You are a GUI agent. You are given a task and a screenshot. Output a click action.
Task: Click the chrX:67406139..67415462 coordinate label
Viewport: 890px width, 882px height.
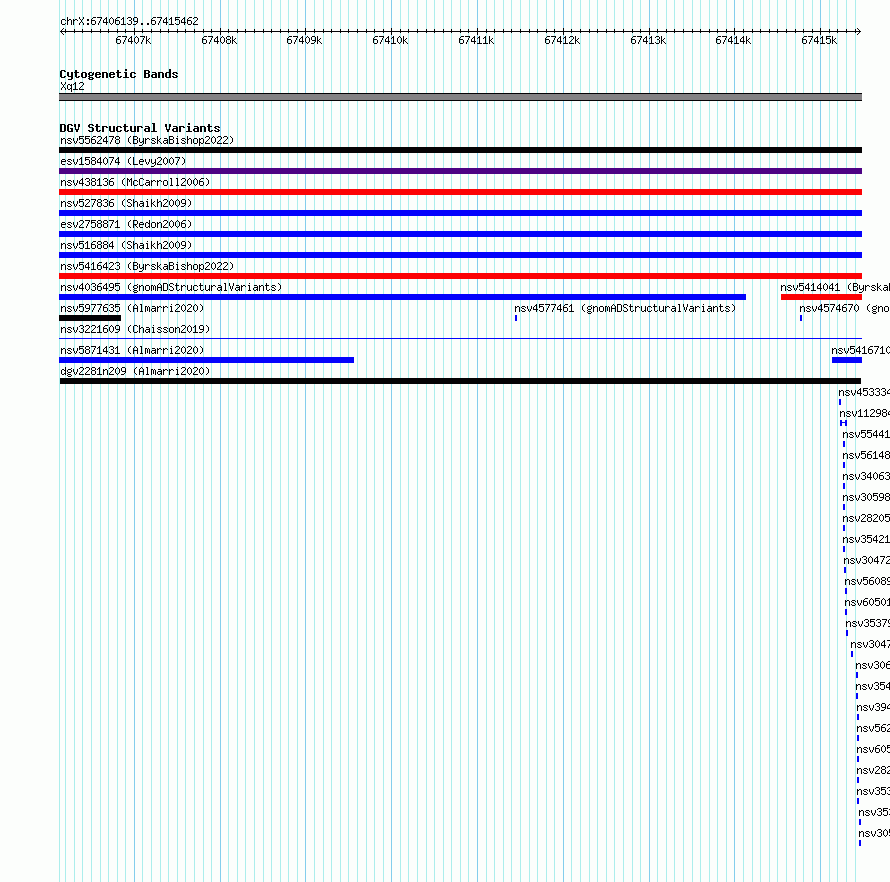click(x=129, y=21)
